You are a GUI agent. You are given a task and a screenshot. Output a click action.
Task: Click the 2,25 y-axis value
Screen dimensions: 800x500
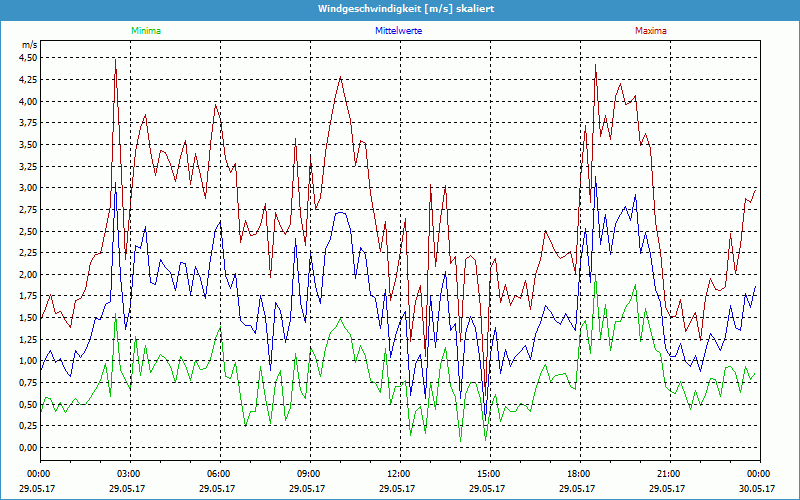(29, 253)
